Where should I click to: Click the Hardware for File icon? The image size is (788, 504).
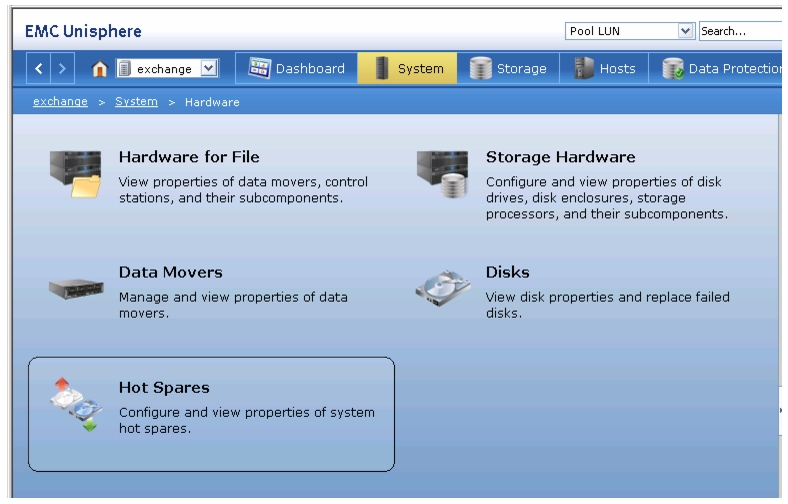(75, 174)
